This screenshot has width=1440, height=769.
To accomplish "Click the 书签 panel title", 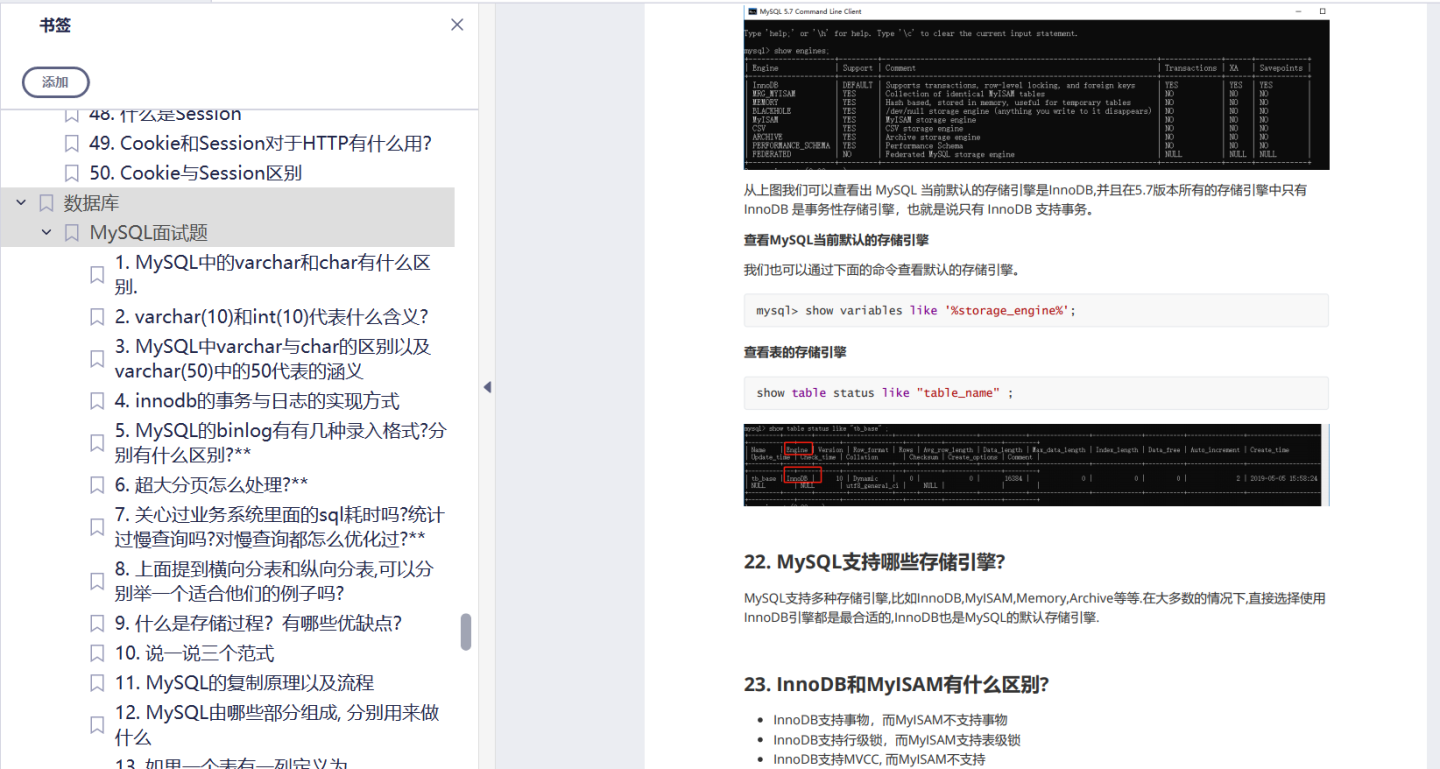I will (55, 25).
